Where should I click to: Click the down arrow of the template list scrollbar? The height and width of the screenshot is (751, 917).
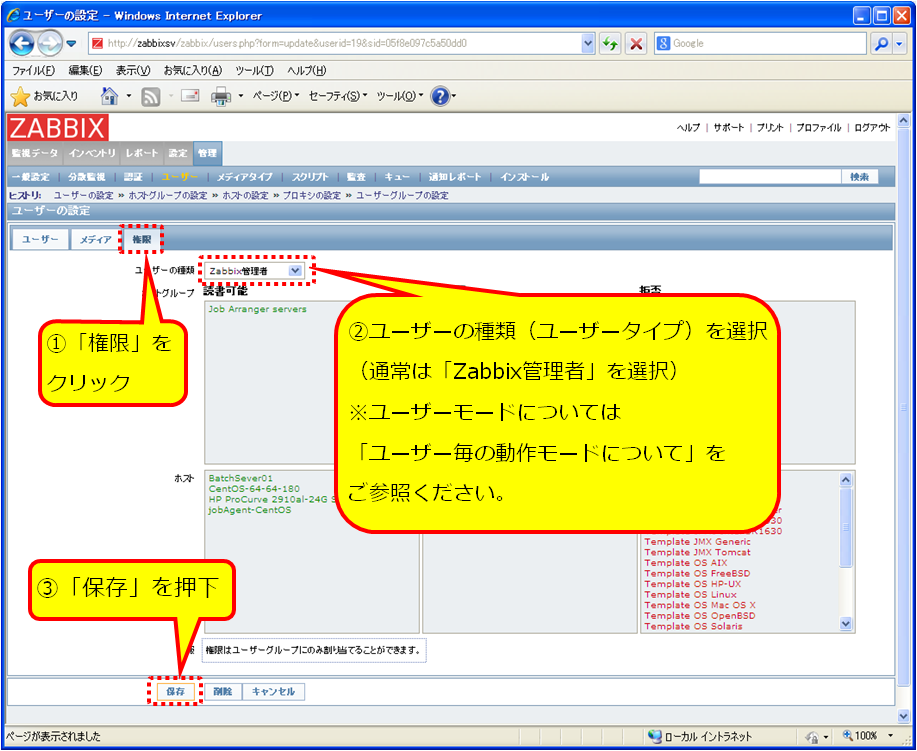pos(846,624)
